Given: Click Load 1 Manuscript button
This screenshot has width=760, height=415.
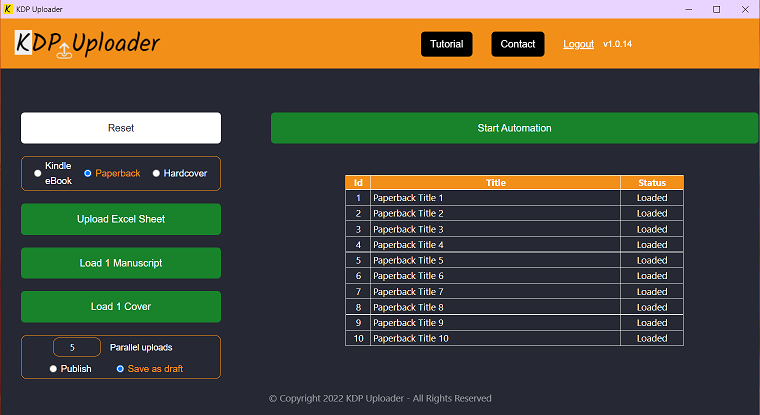Looking at the screenshot, I should tap(121, 263).
